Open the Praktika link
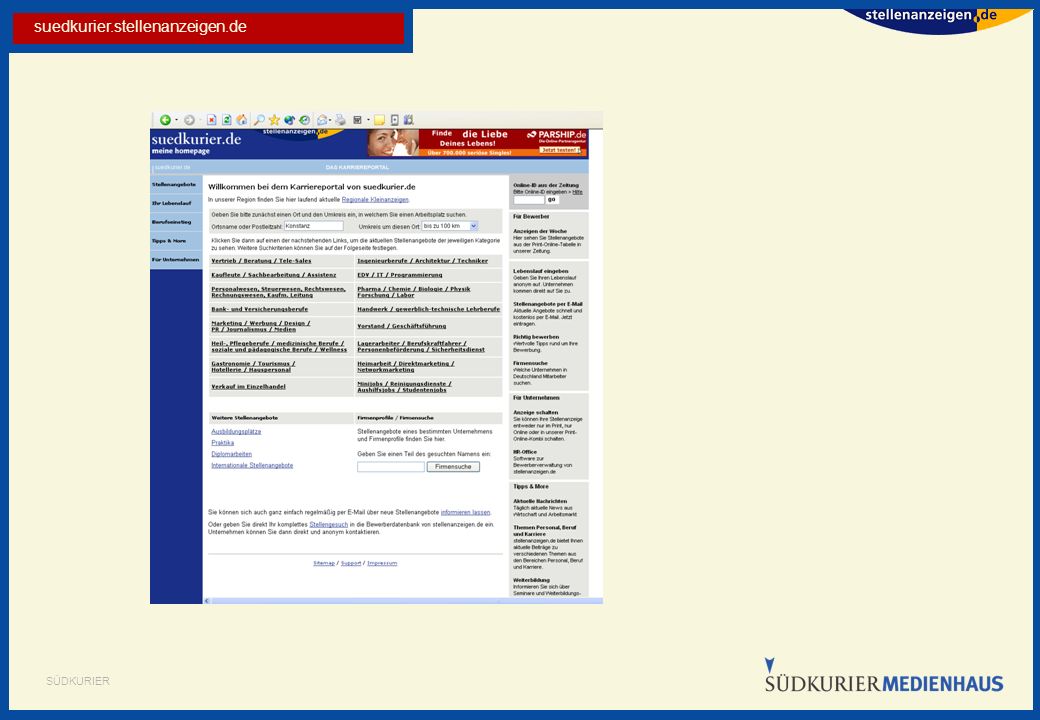This screenshot has height=720, width=1040. click(x=223, y=443)
